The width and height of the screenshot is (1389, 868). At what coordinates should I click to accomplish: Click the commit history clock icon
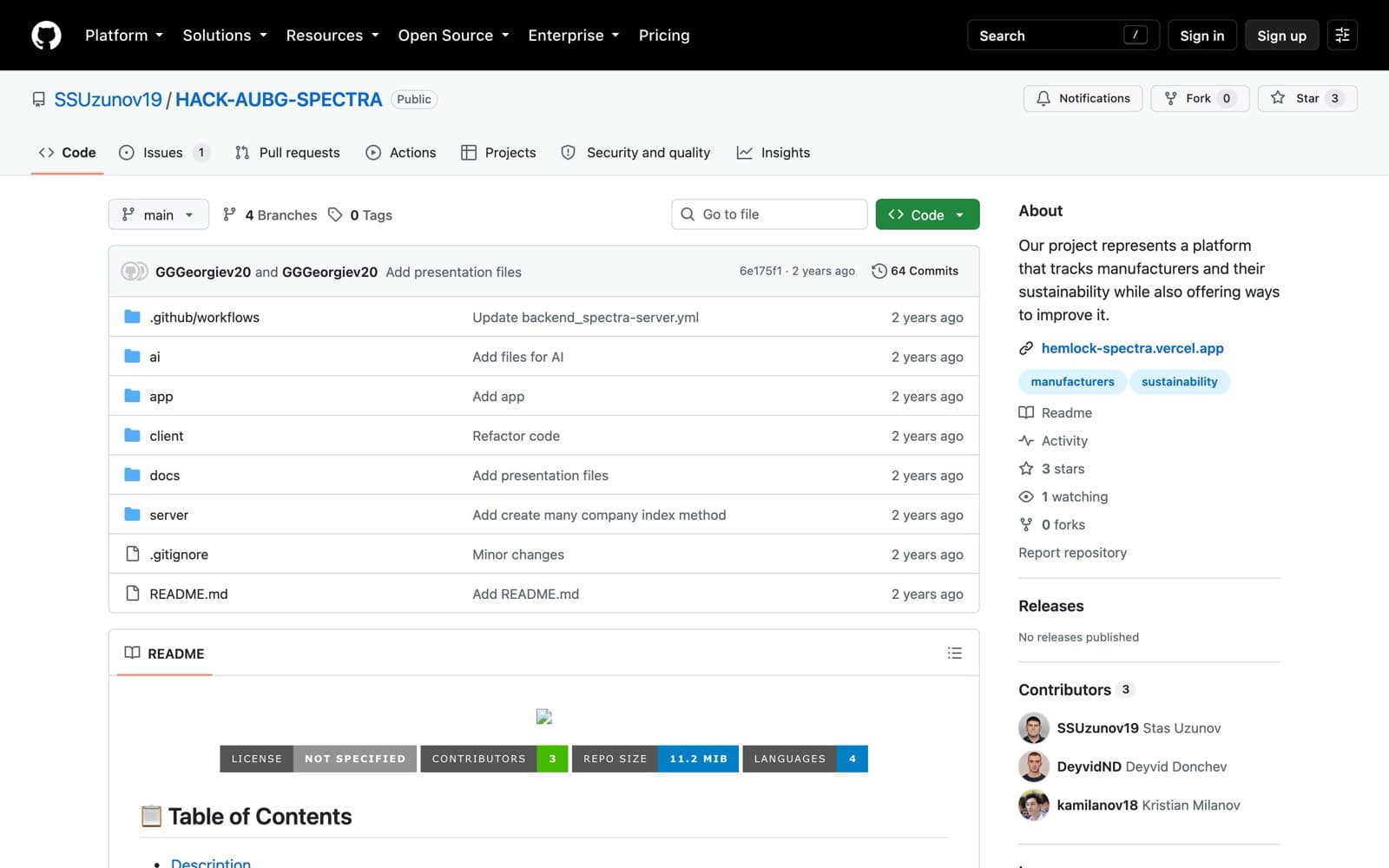click(879, 271)
